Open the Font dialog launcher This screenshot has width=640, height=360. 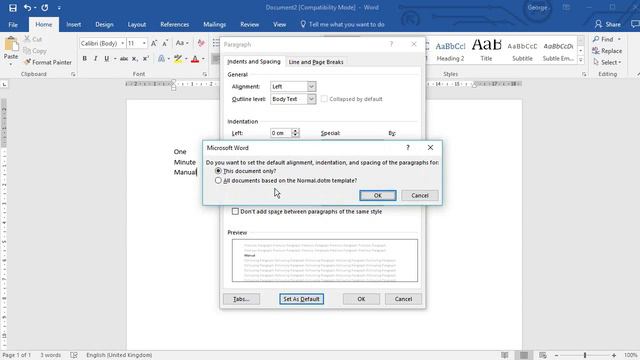pyautogui.click(x=204, y=74)
